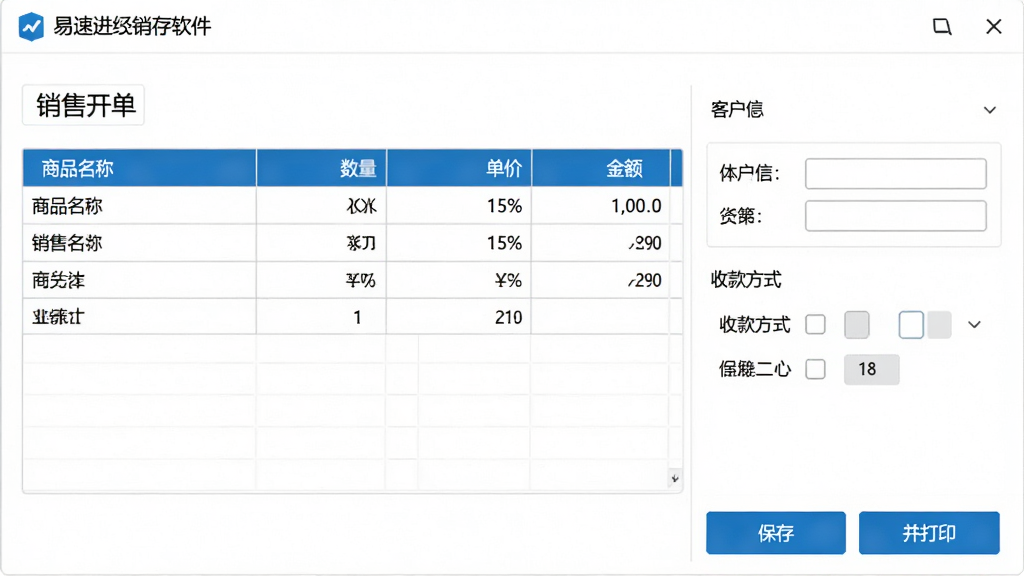Click the 并打印 button
Viewport: 1024px width, 576px height.
tap(929, 533)
